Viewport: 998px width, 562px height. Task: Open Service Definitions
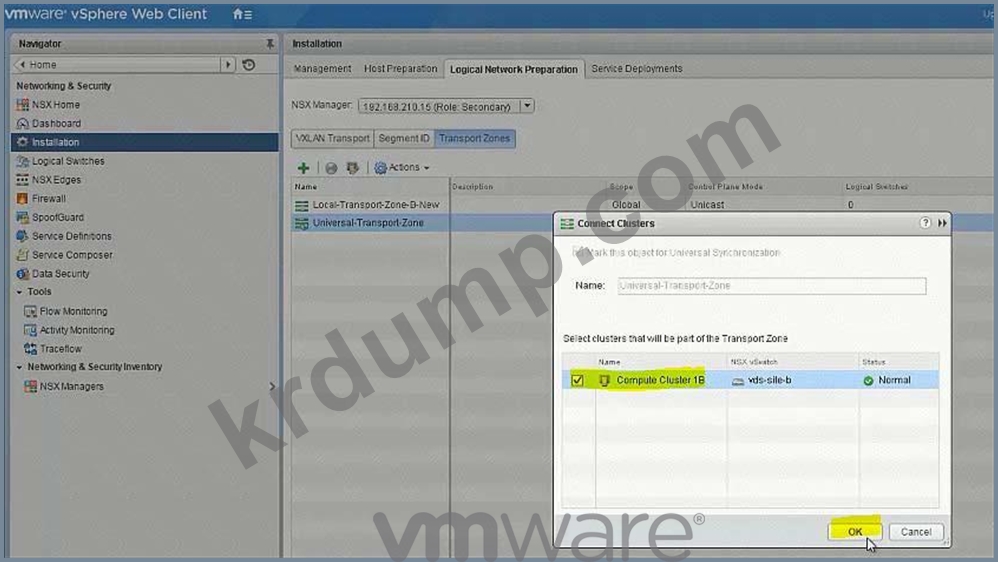(71, 236)
